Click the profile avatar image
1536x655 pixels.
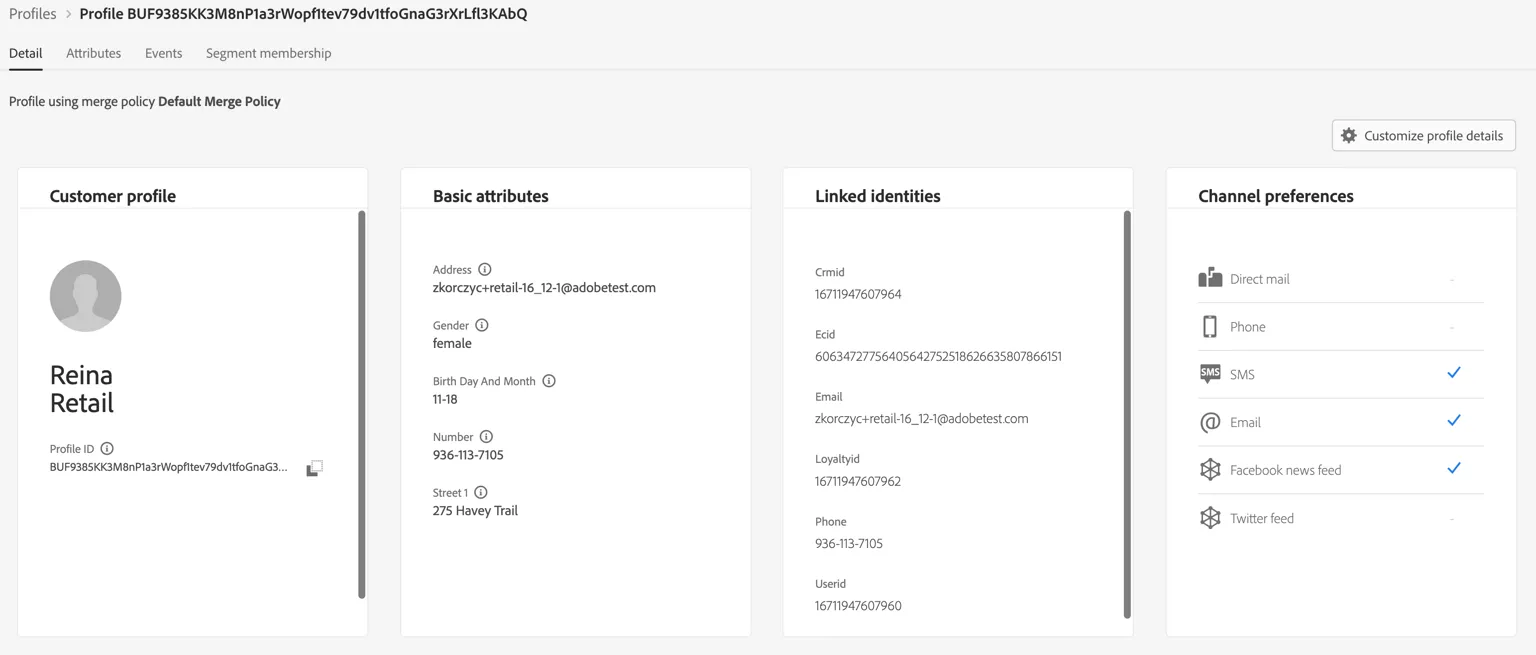pyautogui.click(x=86, y=296)
